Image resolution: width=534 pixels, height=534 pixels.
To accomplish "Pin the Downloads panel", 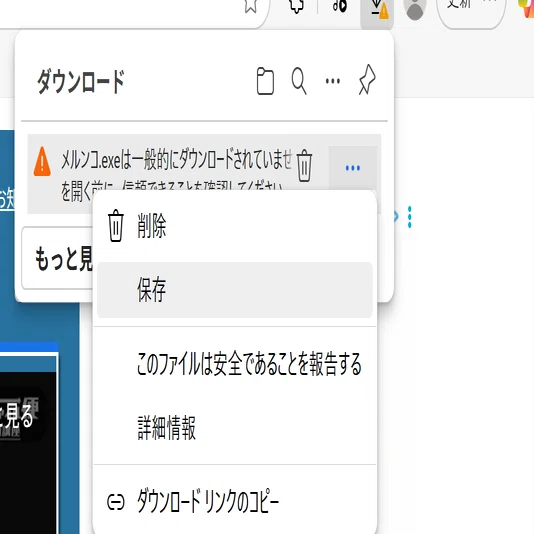I will (x=367, y=80).
